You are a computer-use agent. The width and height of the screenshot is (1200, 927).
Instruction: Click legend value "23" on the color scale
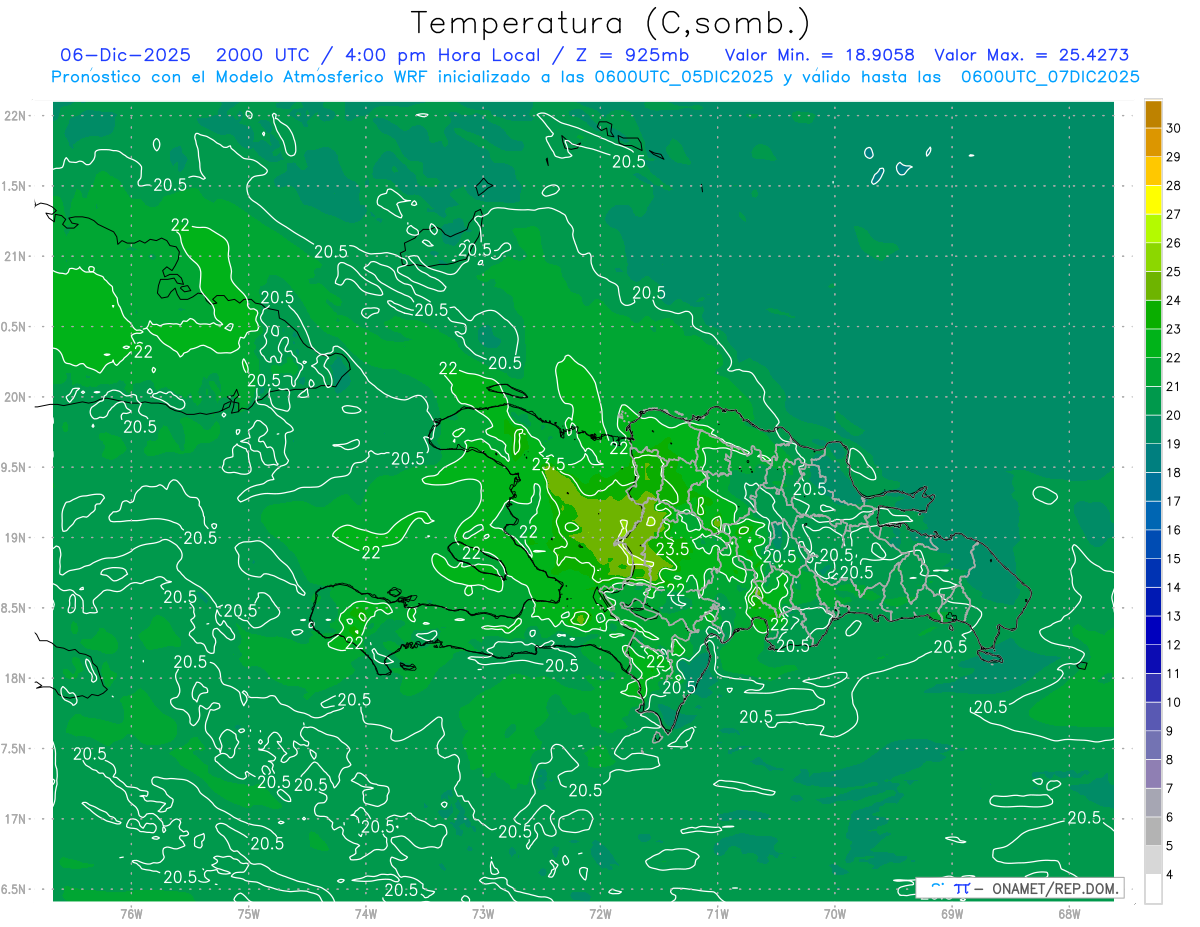tap(1174, 329)
